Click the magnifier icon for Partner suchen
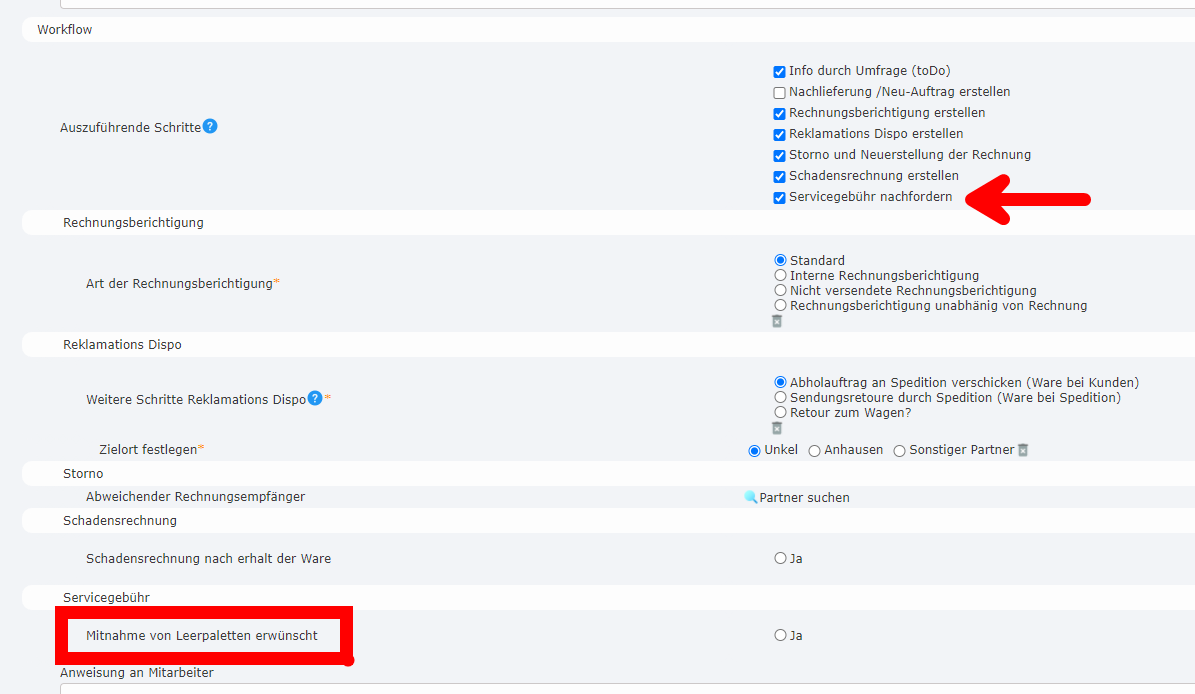Screen dimensions: 1195x694 click(751, 497)
